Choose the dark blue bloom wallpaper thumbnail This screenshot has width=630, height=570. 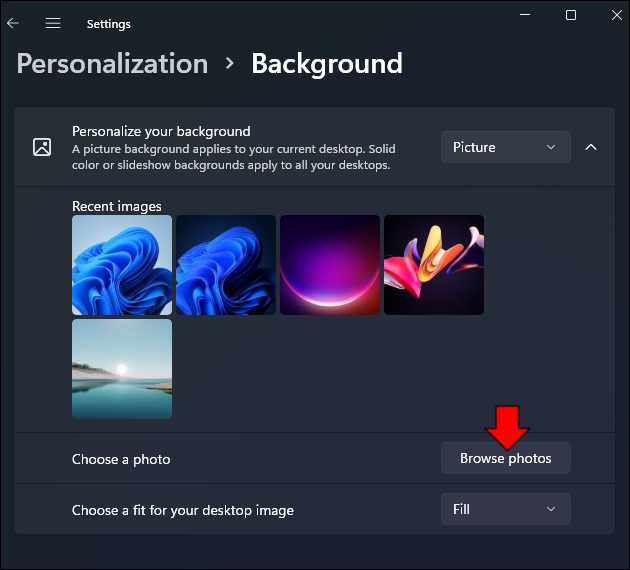[x=226, y=265]
